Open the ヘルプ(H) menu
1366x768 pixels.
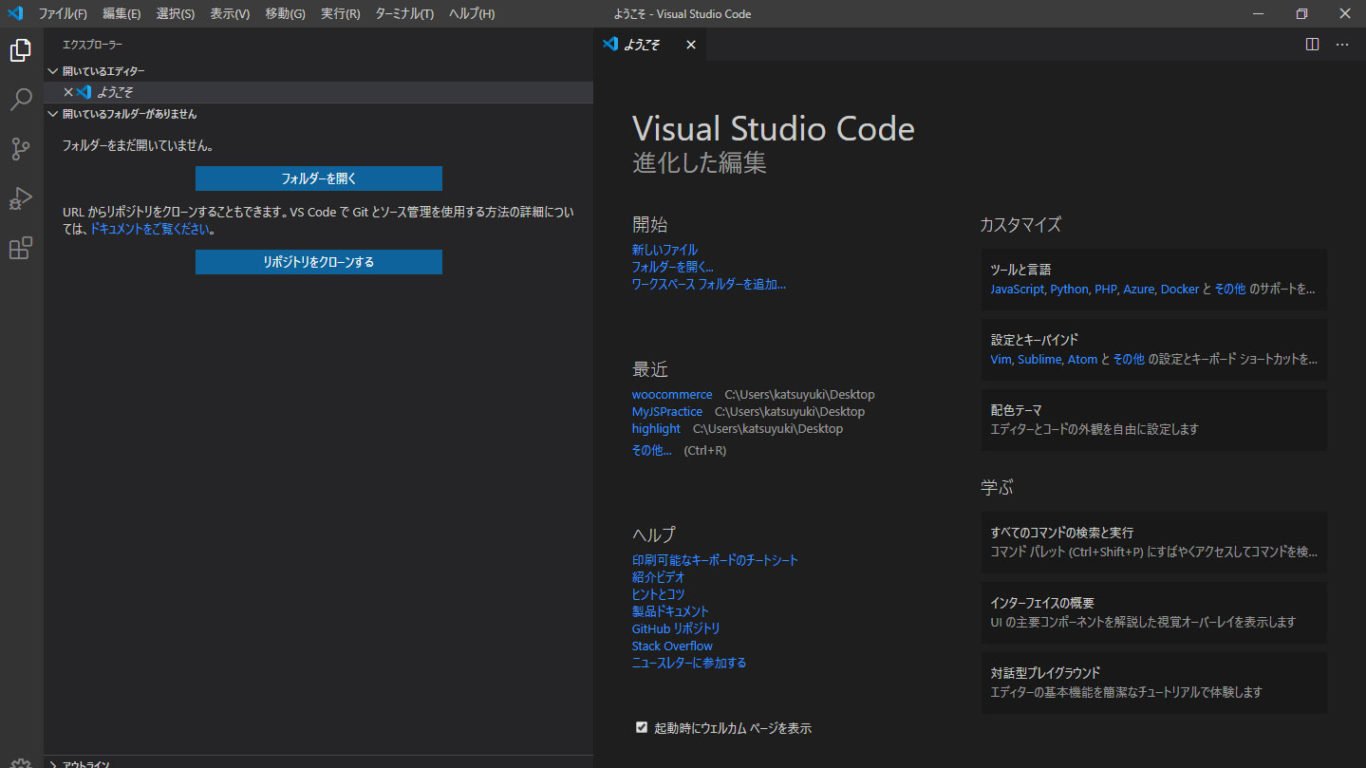point(471,14)
